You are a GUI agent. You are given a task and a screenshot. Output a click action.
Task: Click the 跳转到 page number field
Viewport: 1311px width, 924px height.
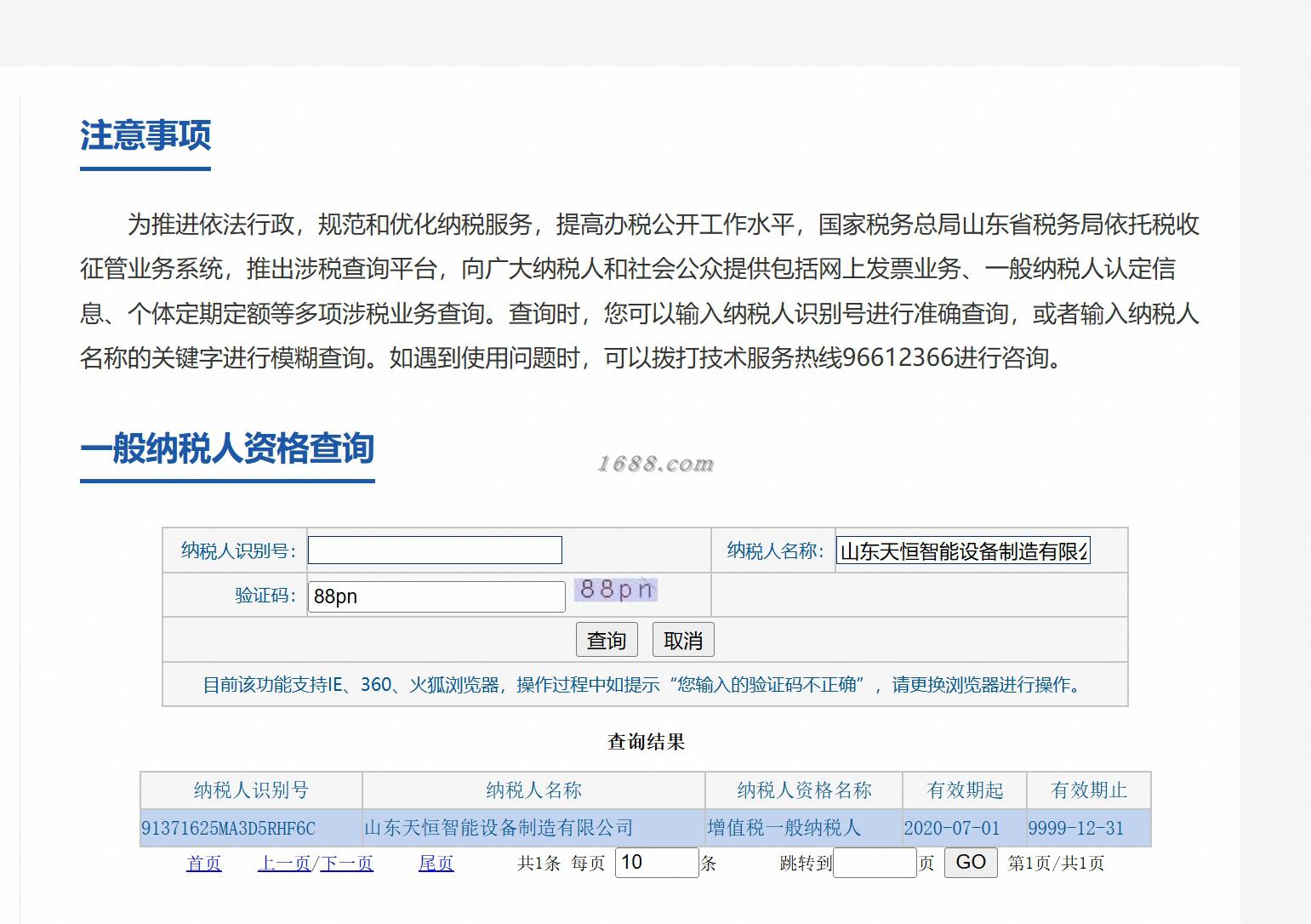click(875, 863)
